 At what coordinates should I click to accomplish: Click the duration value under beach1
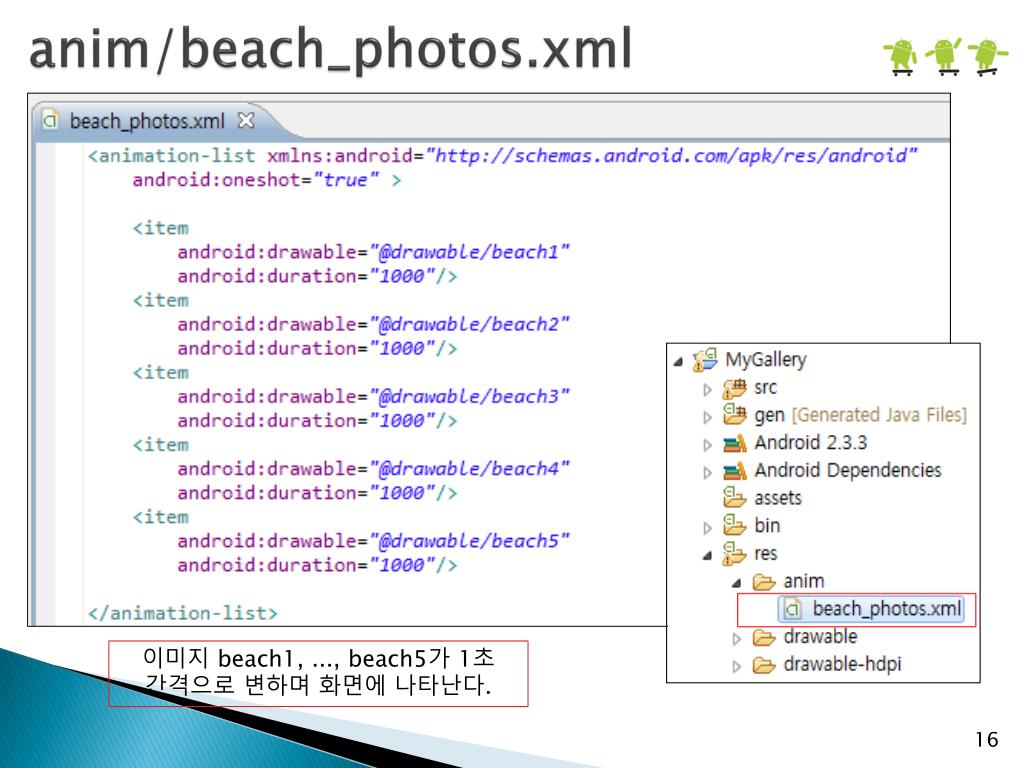coord(402,276)
